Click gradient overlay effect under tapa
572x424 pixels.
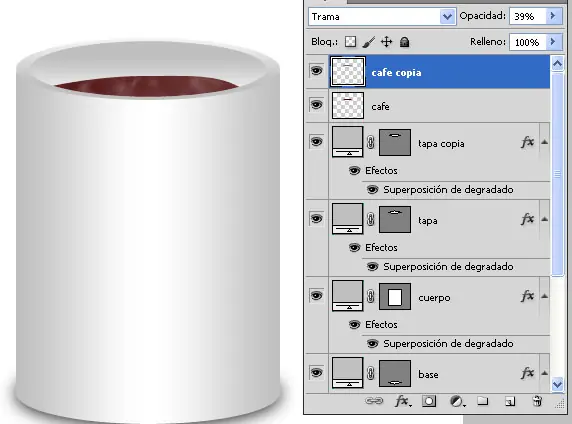click(x=448, y=267)
